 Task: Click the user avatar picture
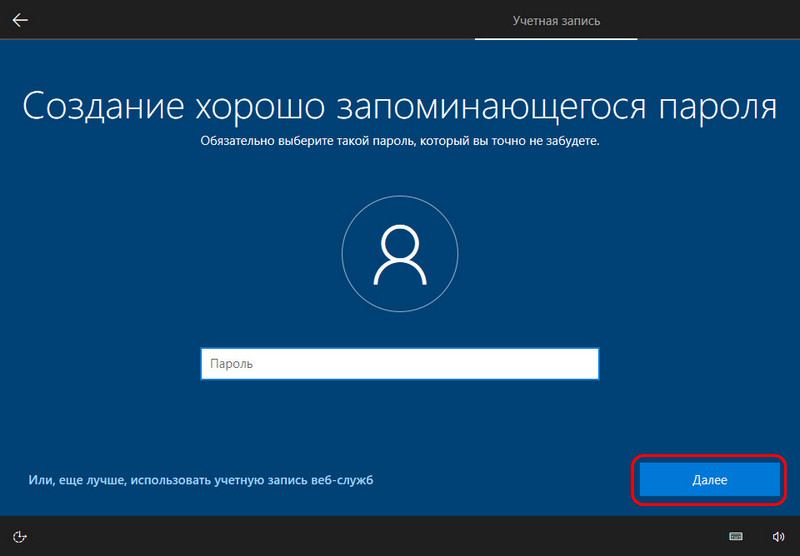click(x=400, y=254)
